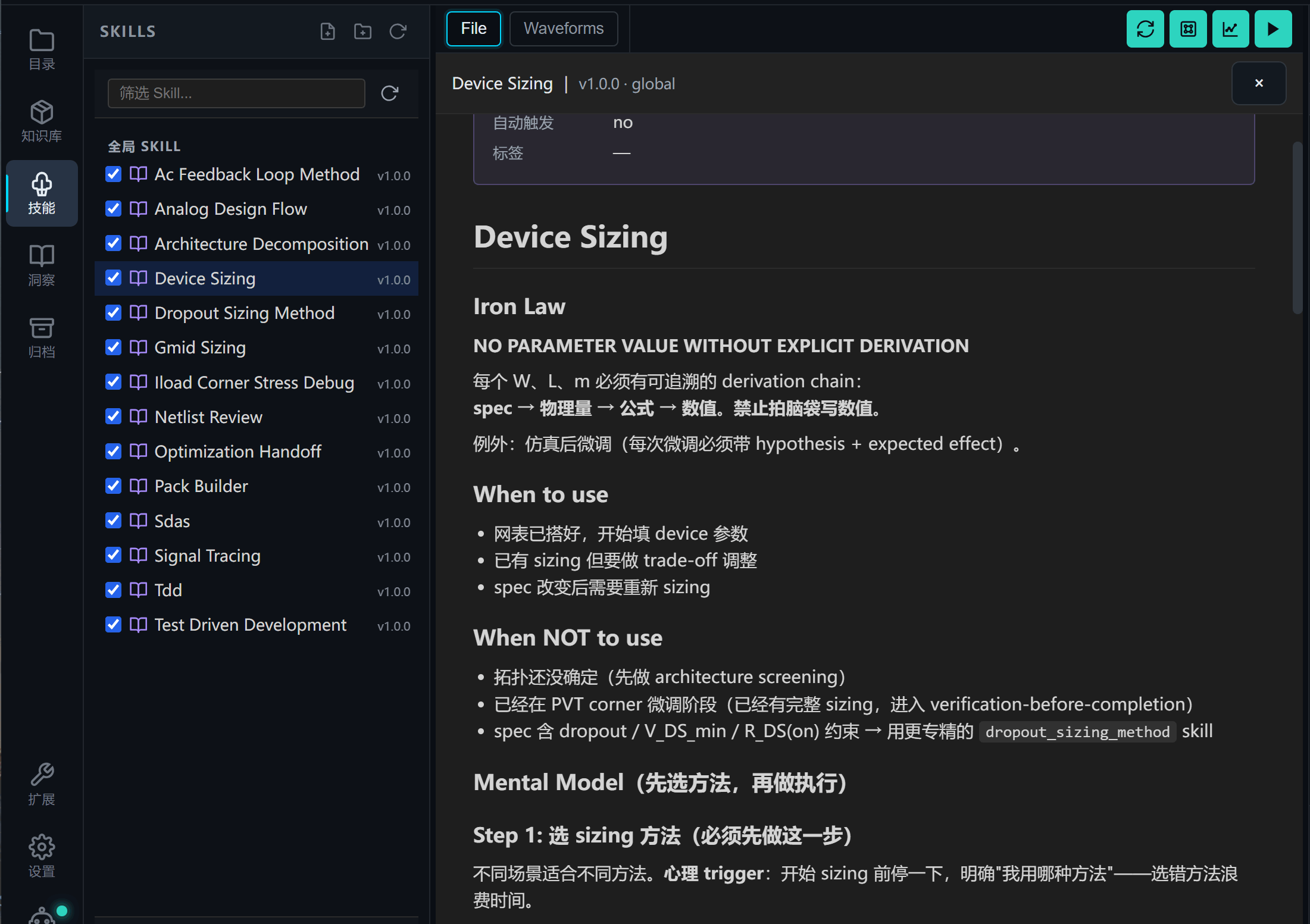1310x924 pixels.
Task: Click the teal sync arrows toolbar button
Action: [x=1145, y=29]
